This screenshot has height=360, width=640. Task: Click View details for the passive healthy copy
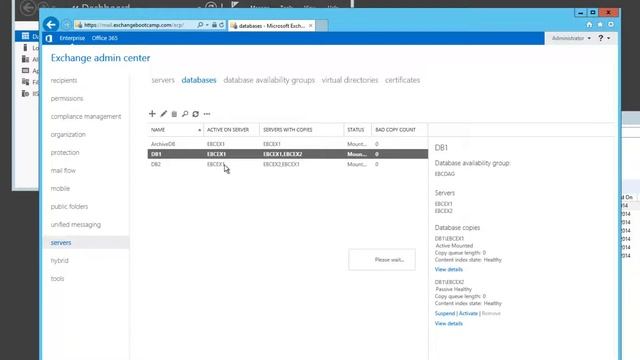[449, 323]
